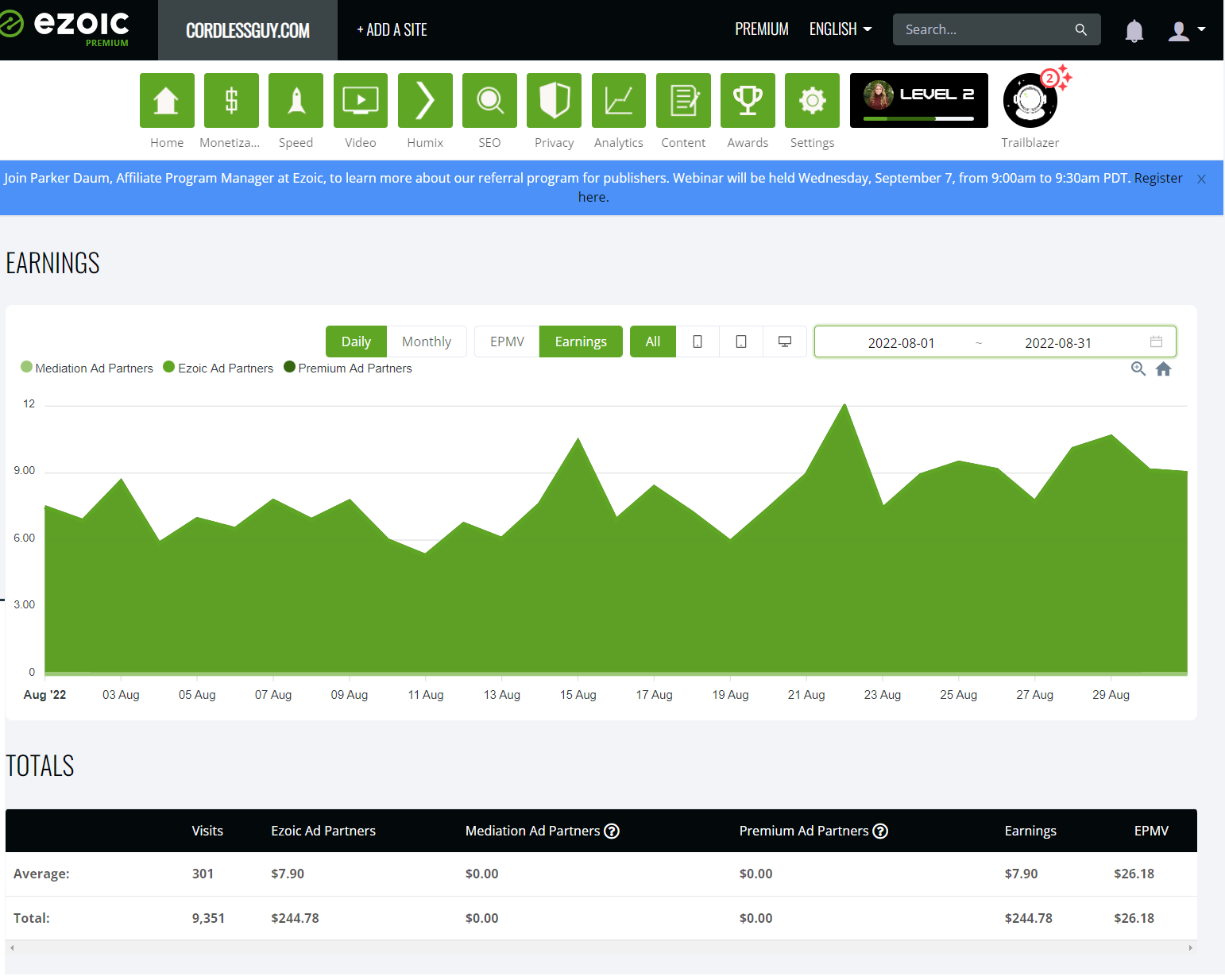
Task: Click + ADD A SITE
Action: pos(392,30)
